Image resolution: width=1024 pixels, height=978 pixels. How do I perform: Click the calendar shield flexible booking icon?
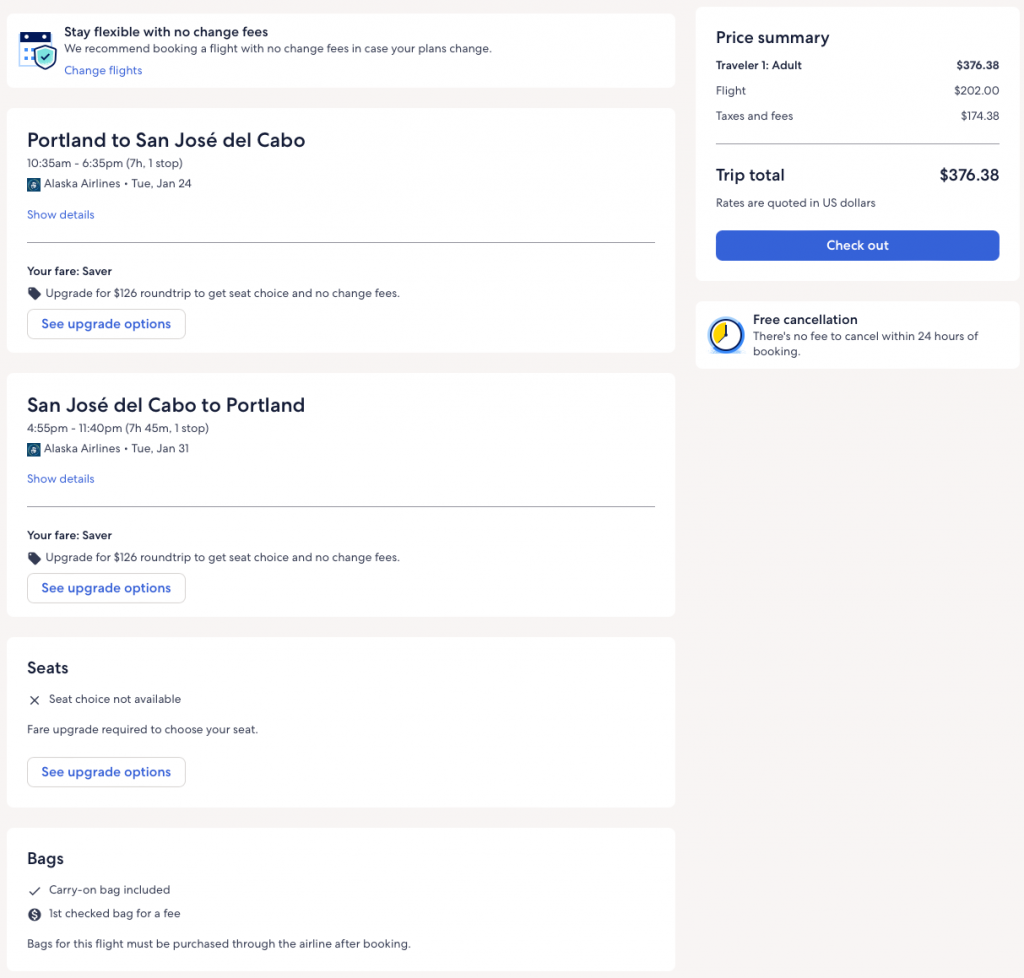pyautogui.click(x=38, y=50)
